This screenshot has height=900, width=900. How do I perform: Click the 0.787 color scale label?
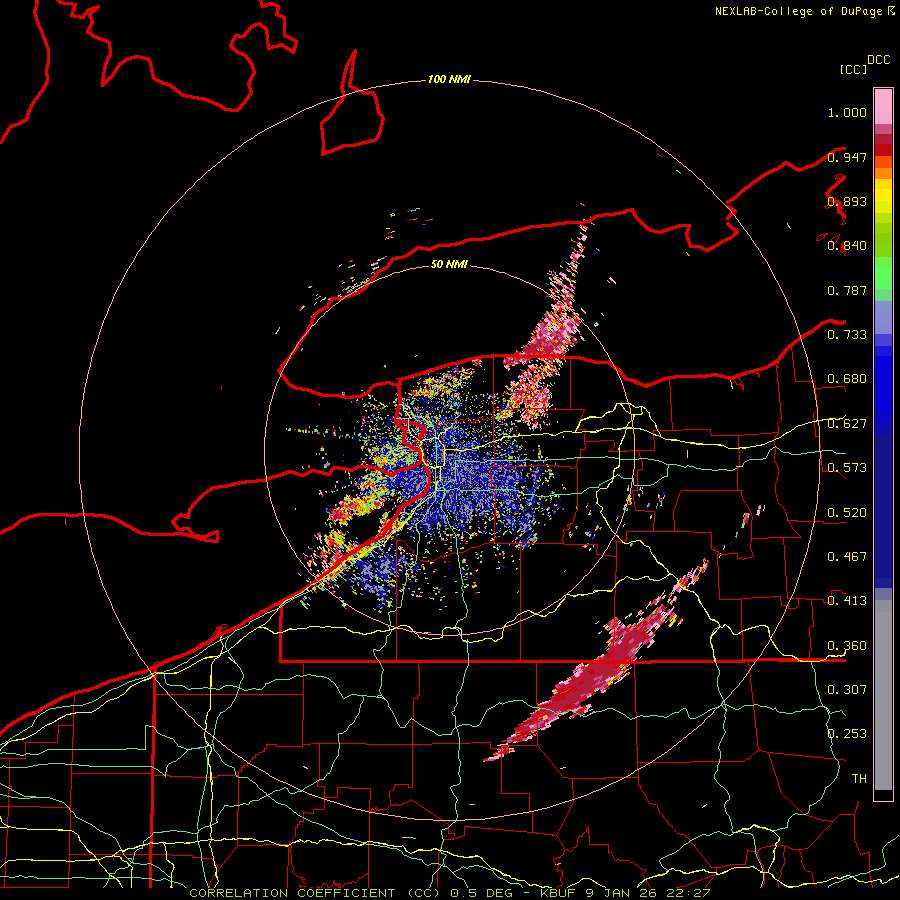847,290
